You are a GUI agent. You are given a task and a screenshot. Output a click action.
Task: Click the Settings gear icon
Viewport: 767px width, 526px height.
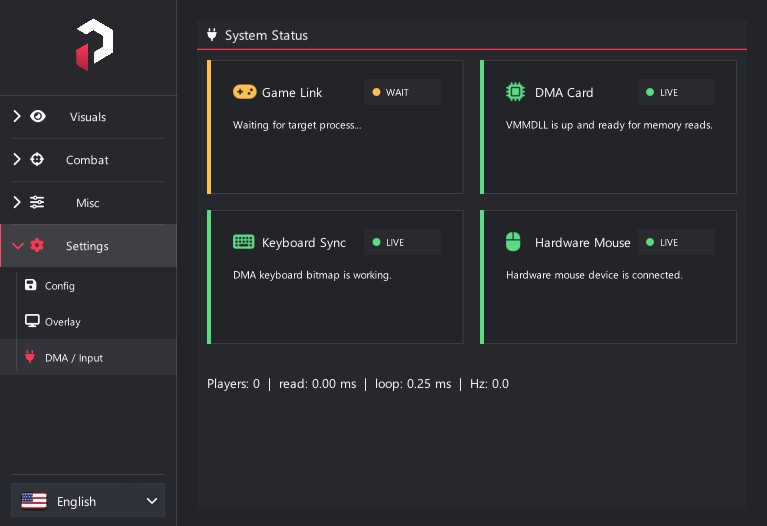point(37,245)
